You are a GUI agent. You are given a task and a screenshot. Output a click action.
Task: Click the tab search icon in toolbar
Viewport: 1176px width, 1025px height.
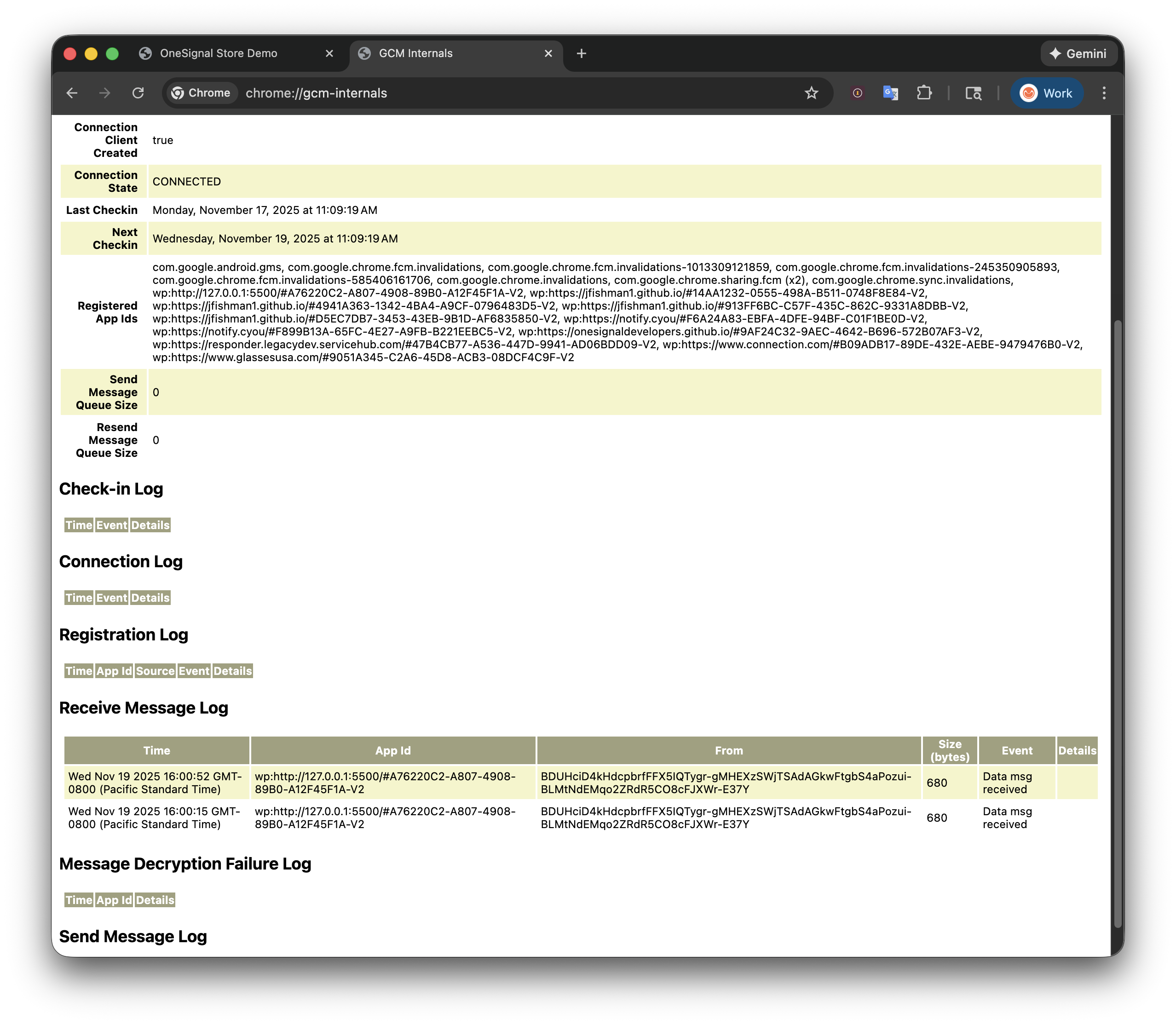coord(973,93)
